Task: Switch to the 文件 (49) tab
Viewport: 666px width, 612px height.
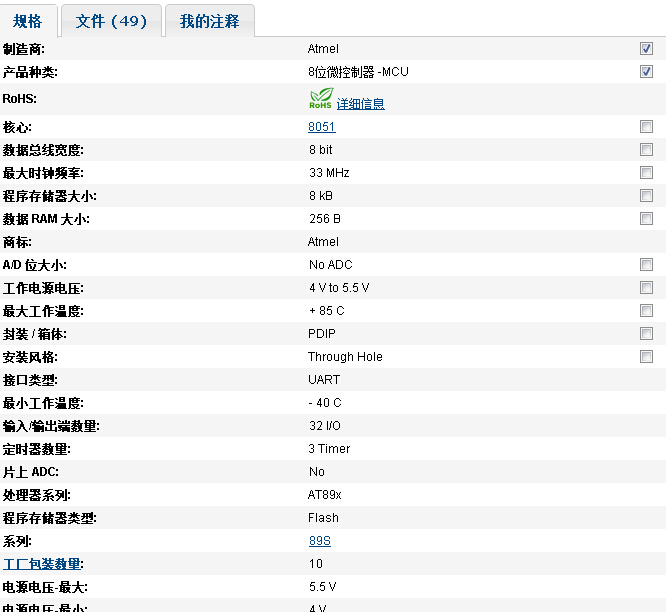Action: 111,21
